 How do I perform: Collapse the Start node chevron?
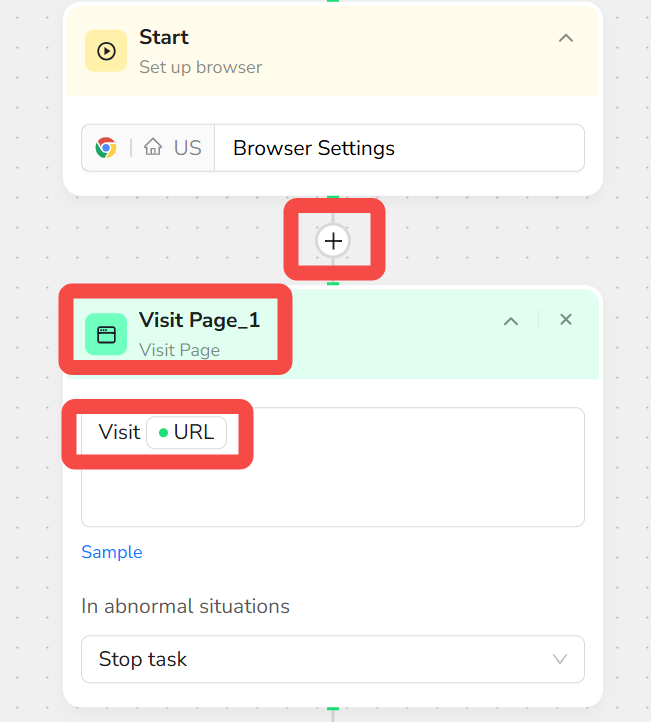[x=566, y=38]
